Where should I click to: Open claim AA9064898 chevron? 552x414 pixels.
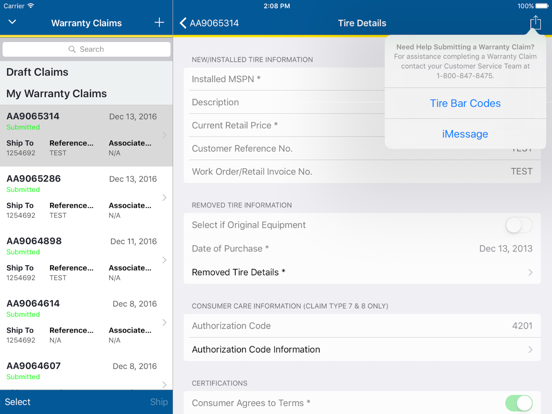click(164, 260)
